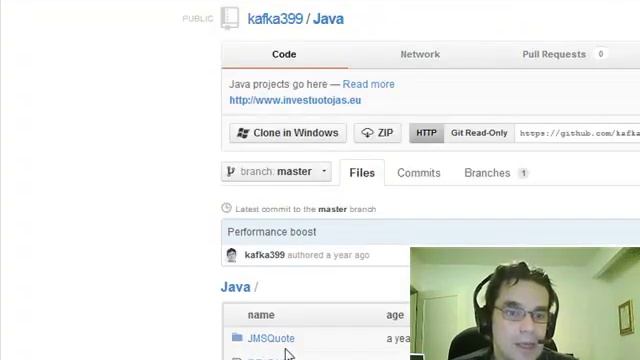Open the Branches tab
This screenshot has width=640, height=360.
(x=487, y=173)
